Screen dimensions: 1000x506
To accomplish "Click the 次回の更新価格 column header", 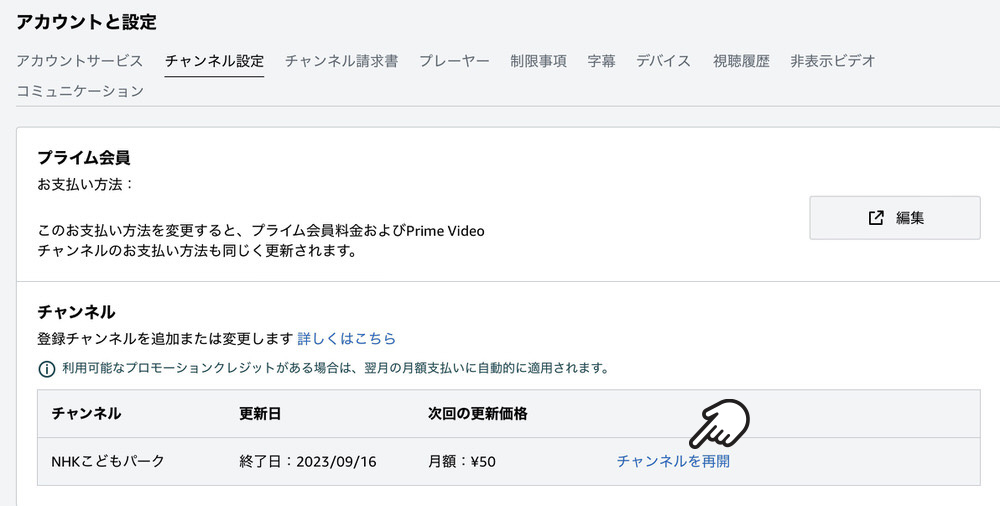I will [478, 414].
